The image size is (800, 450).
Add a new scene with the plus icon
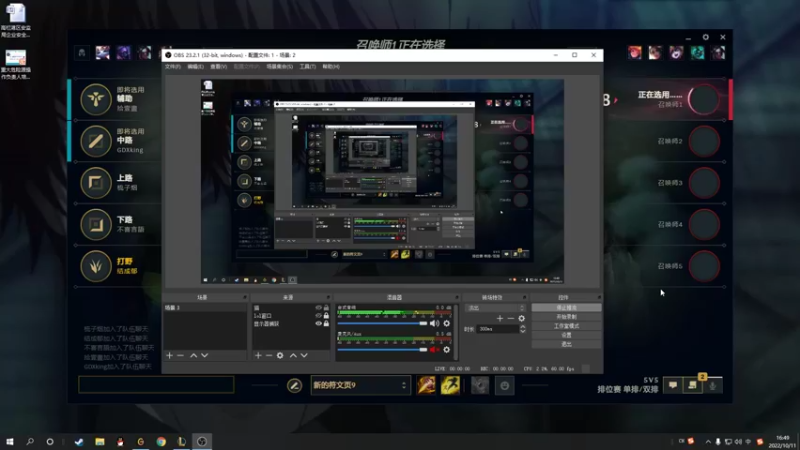[x=169, y=355]
